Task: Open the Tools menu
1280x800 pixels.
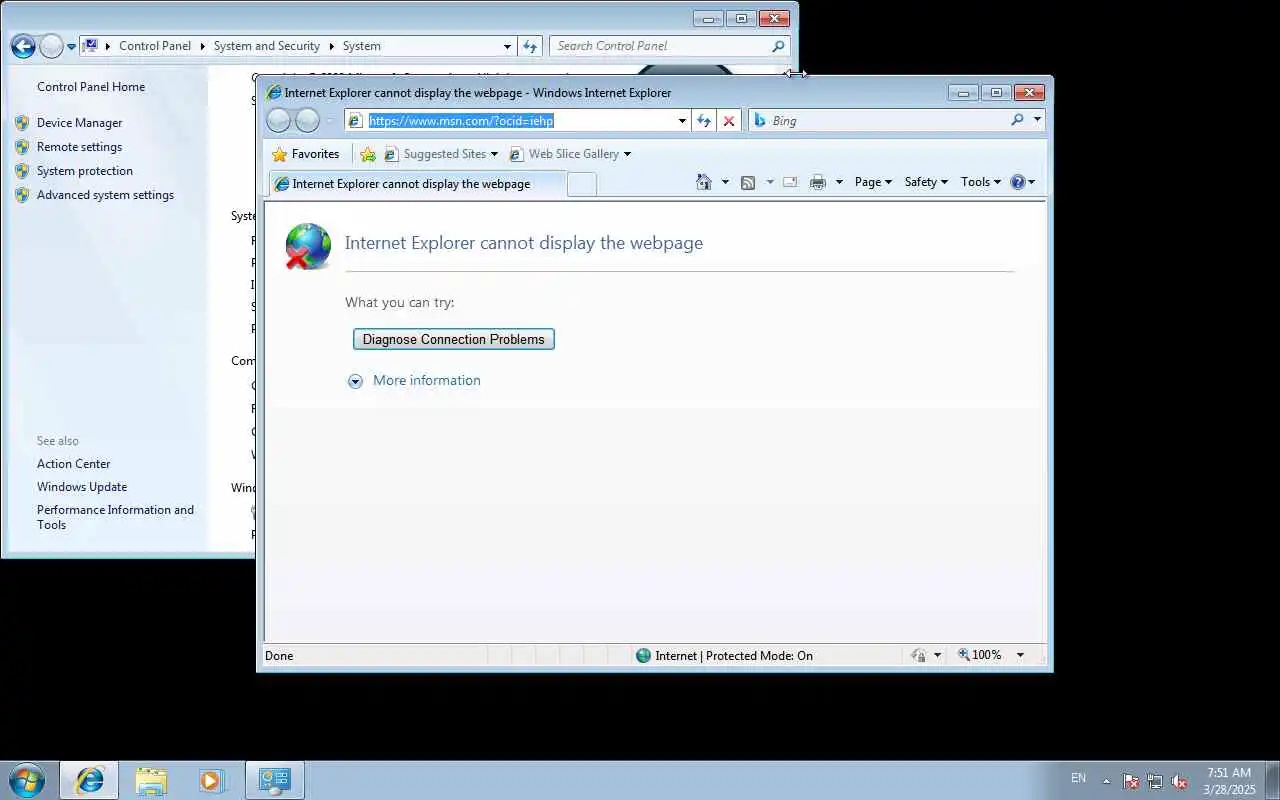Action: (981, 182)
